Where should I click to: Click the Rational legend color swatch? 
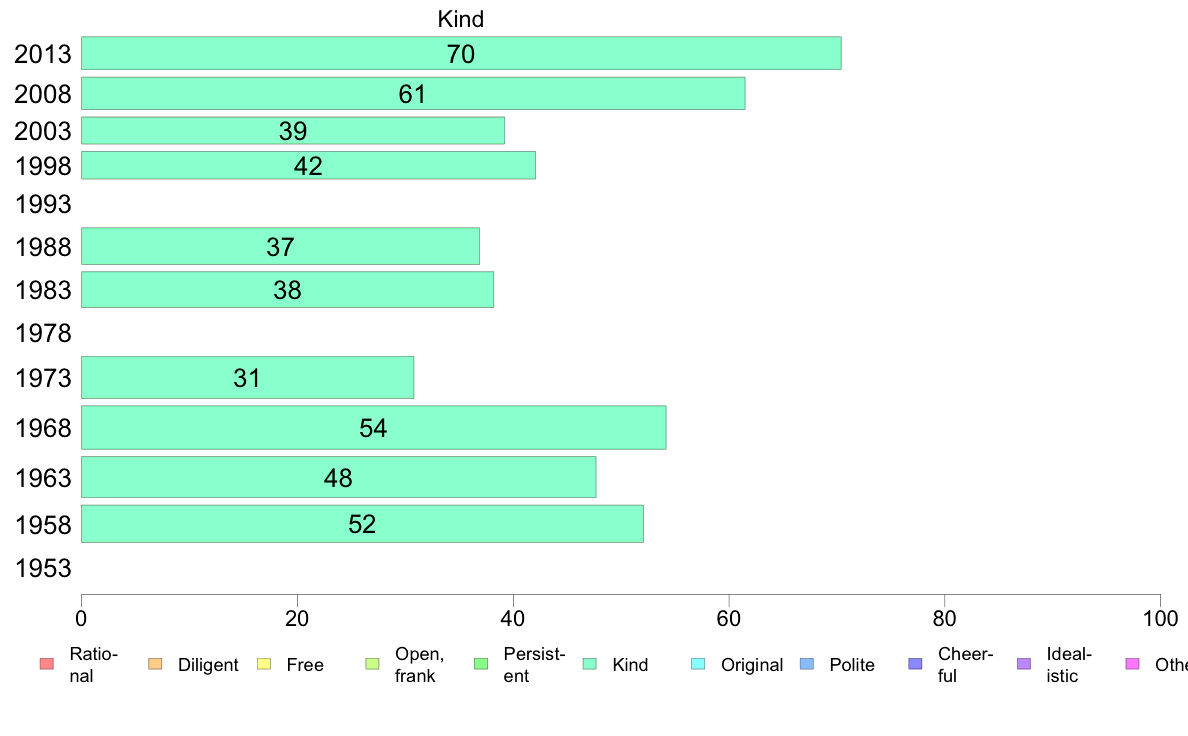coord(47,664)
